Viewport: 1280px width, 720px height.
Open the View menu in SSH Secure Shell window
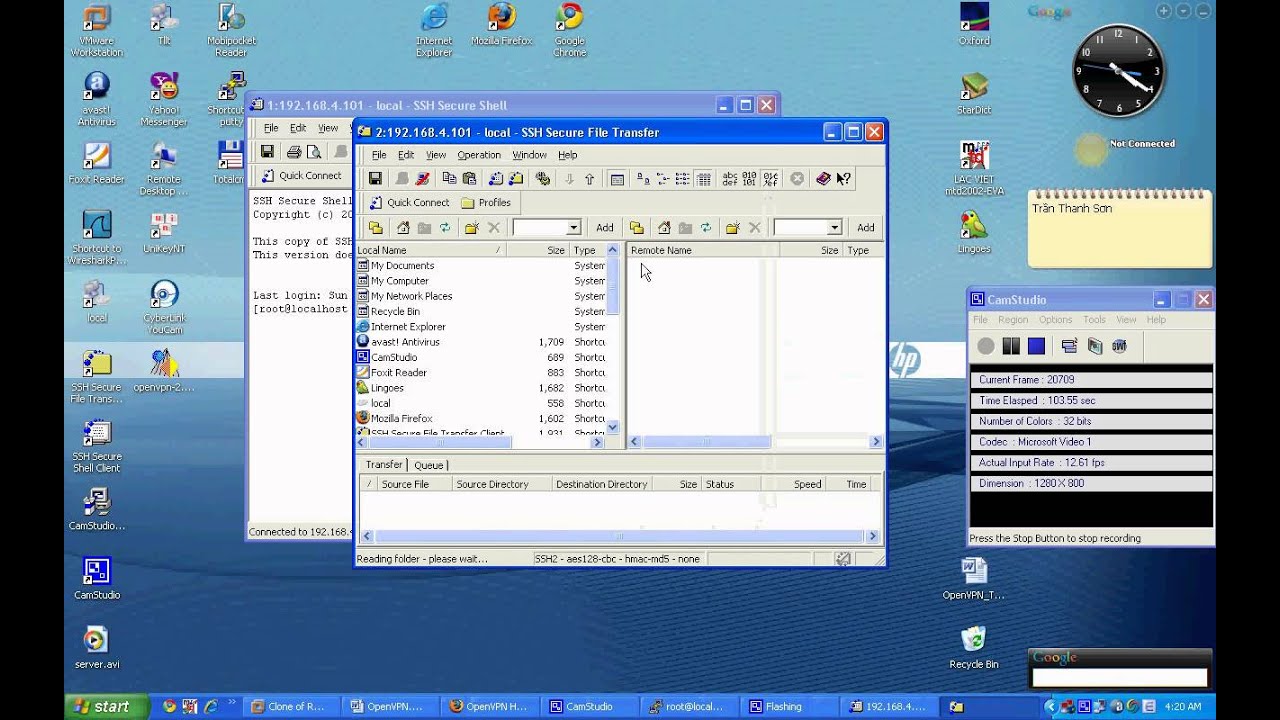point(328,128)
